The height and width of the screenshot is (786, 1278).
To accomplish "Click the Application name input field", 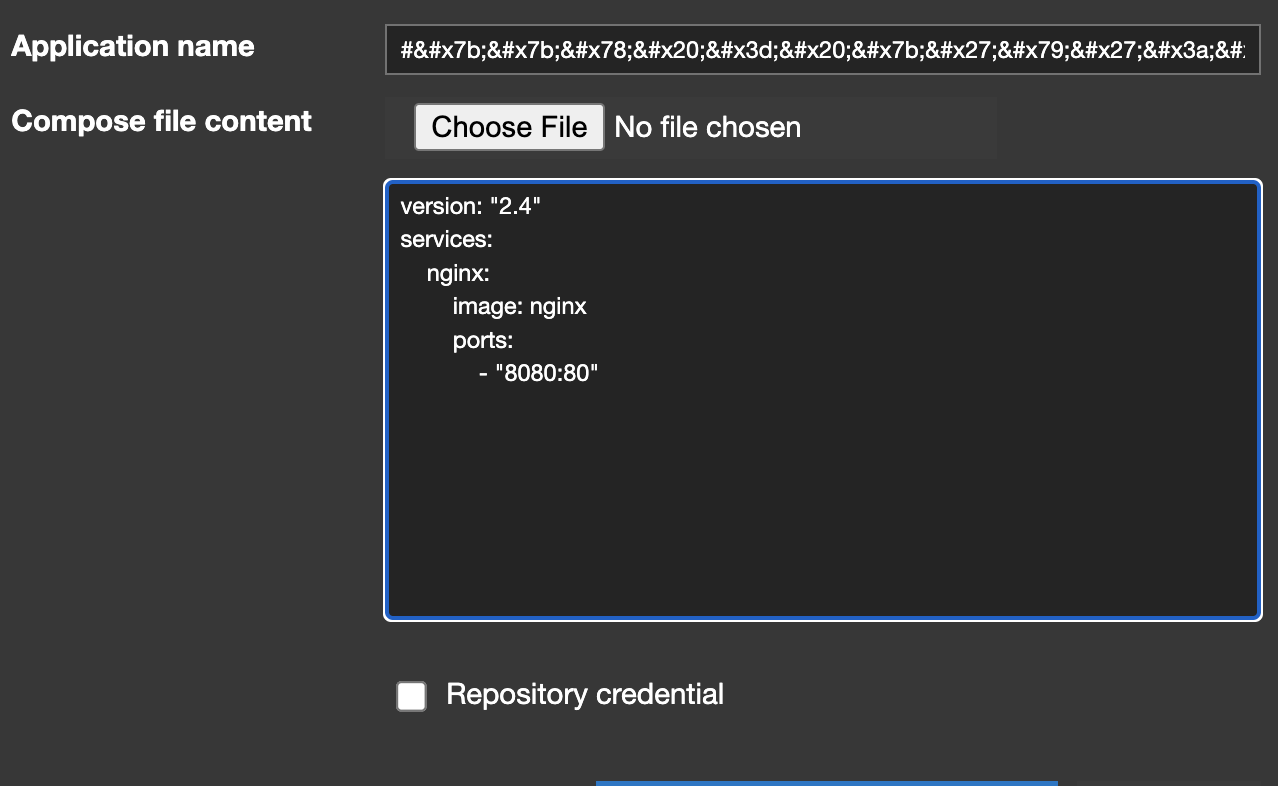I will pyautogui.click(x=822, y=50).
